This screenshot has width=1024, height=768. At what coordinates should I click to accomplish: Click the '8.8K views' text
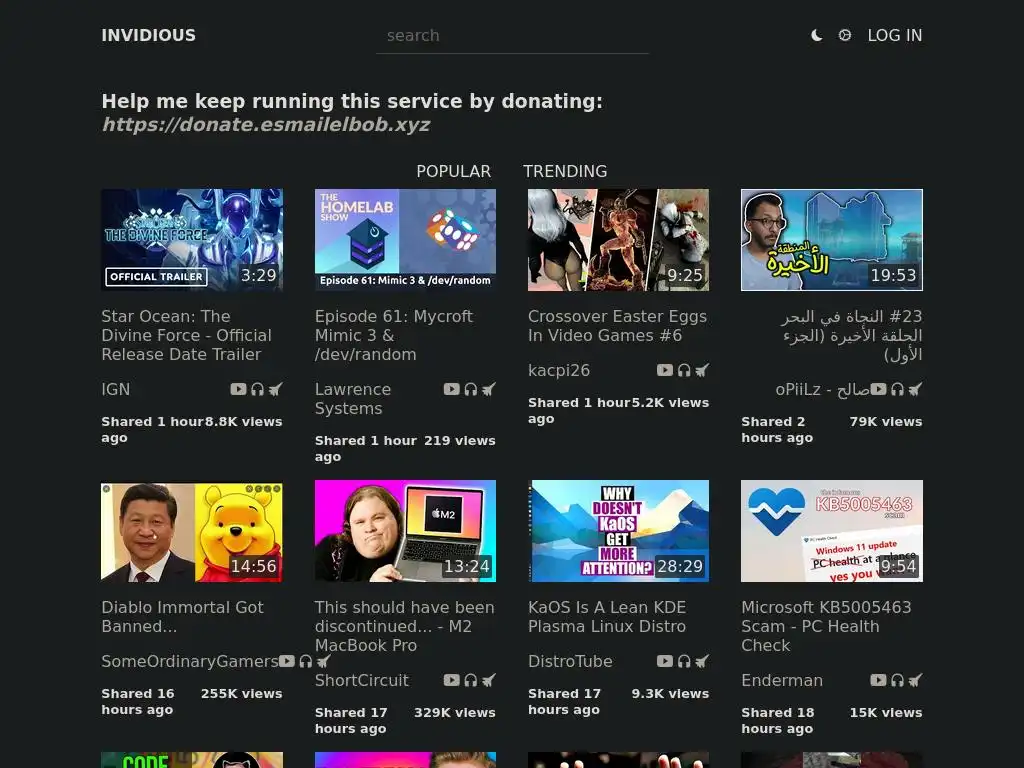244,421
